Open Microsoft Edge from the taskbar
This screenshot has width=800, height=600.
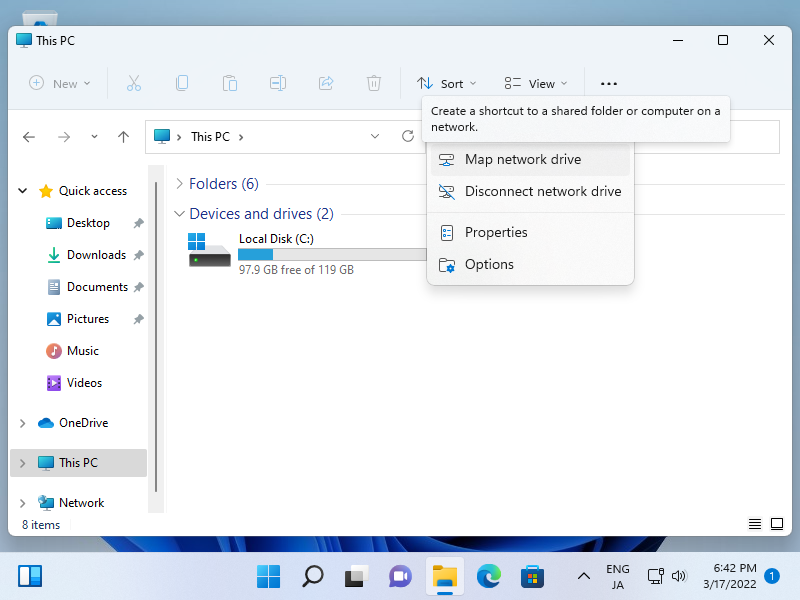[x=488, y=576]
